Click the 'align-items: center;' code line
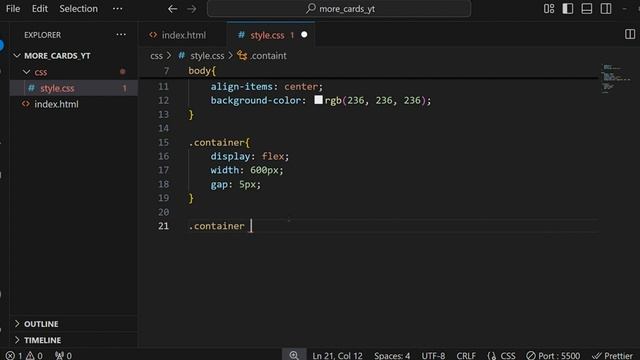The image size is (640, 360). (x=267, y=87)
